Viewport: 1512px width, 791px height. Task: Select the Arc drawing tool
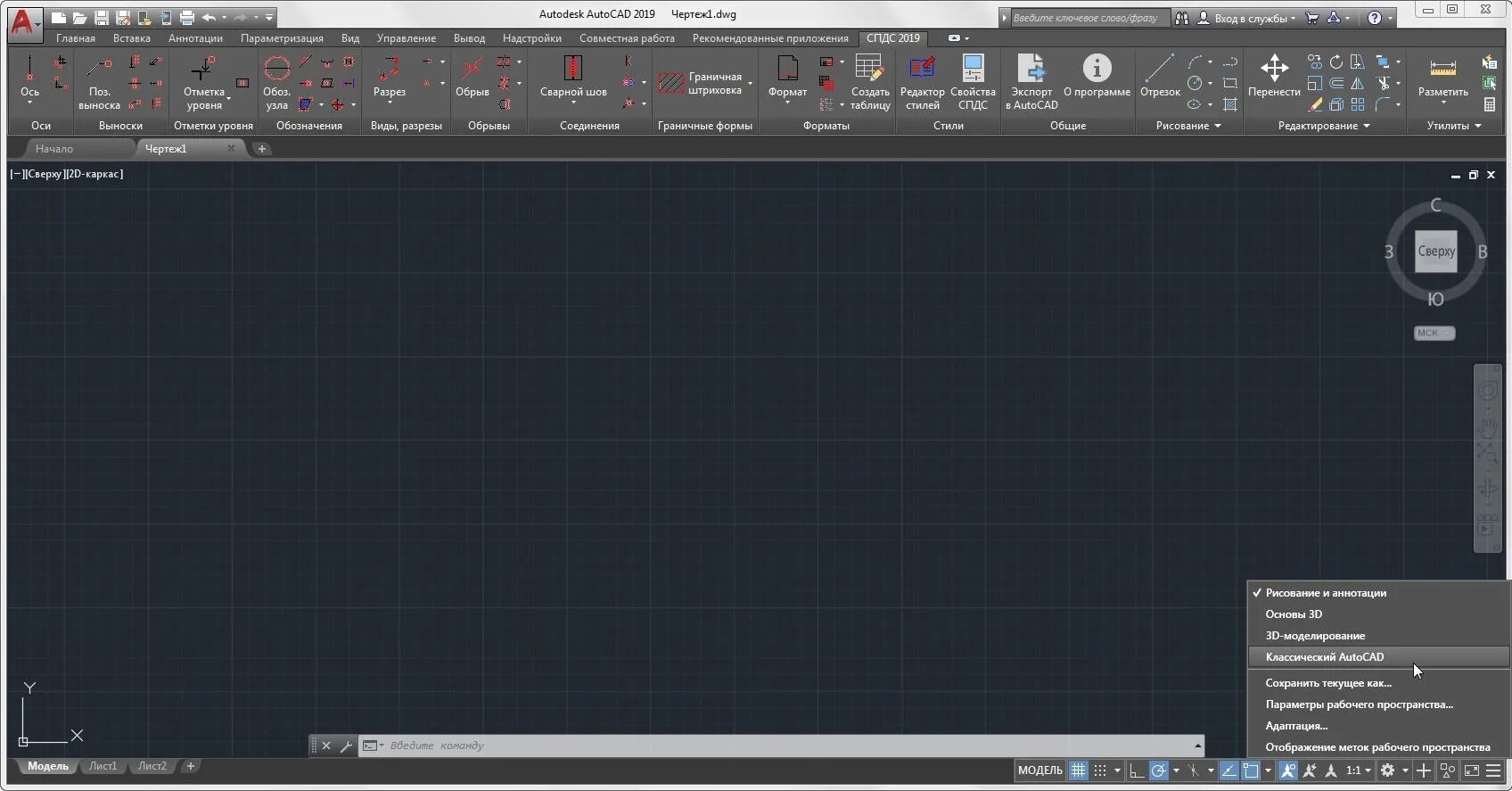coord(1195,62)
